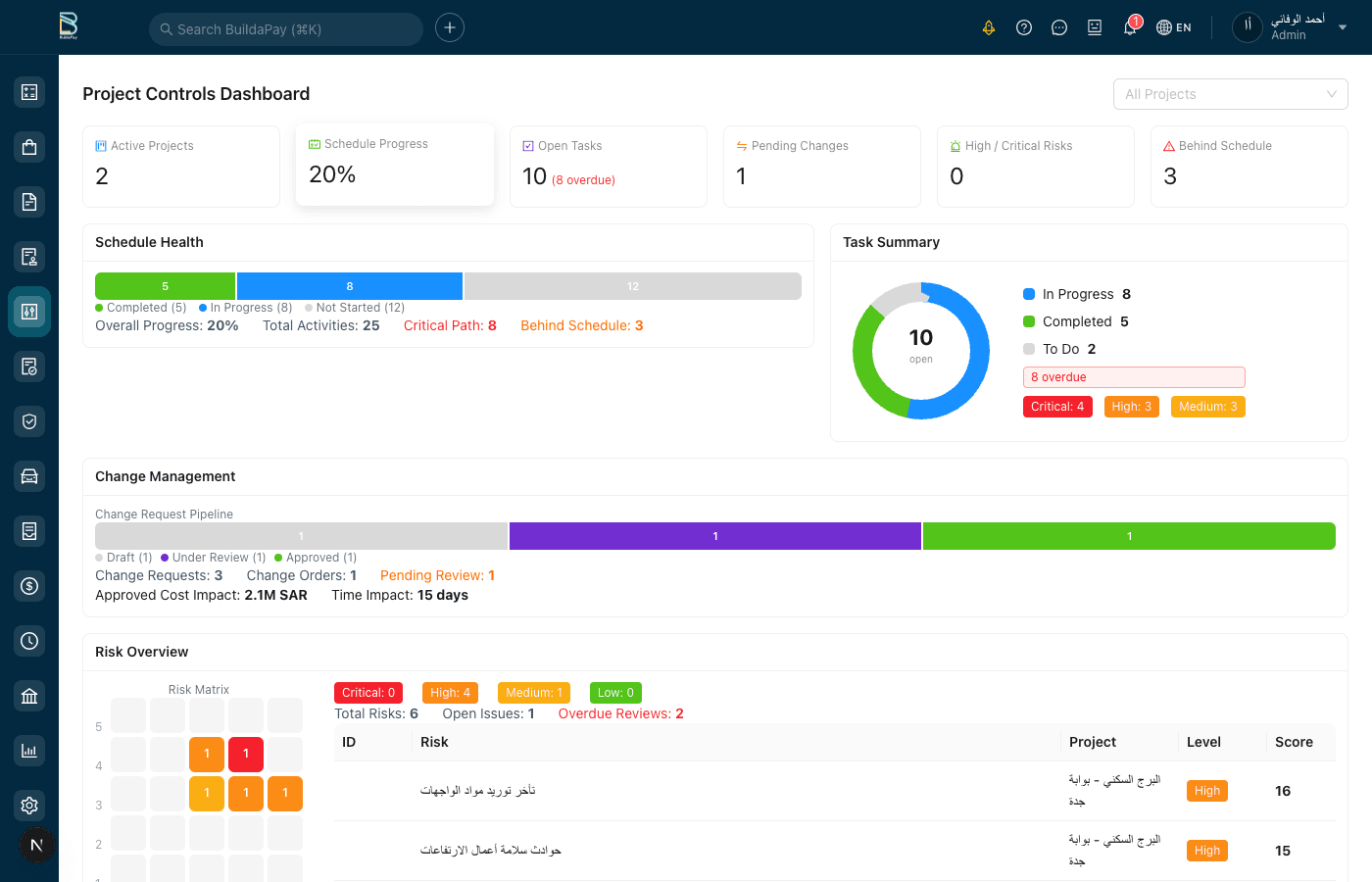Select the Schedule Progress card

click(x=395, y=163)
